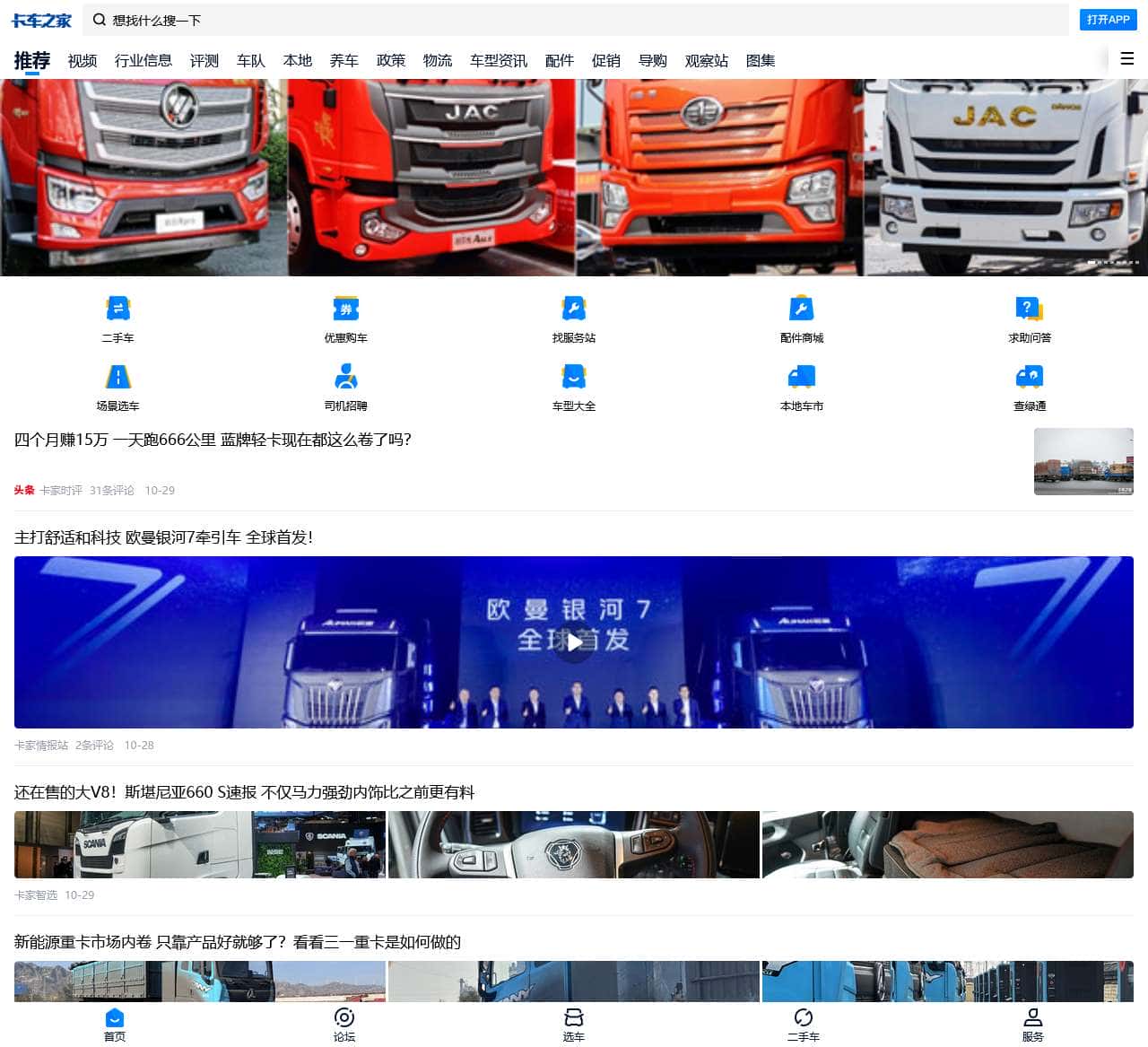This screenshot has height=1047, width=1148.
Task: Click the 卡家智选 source label
Action: point(36,895)
